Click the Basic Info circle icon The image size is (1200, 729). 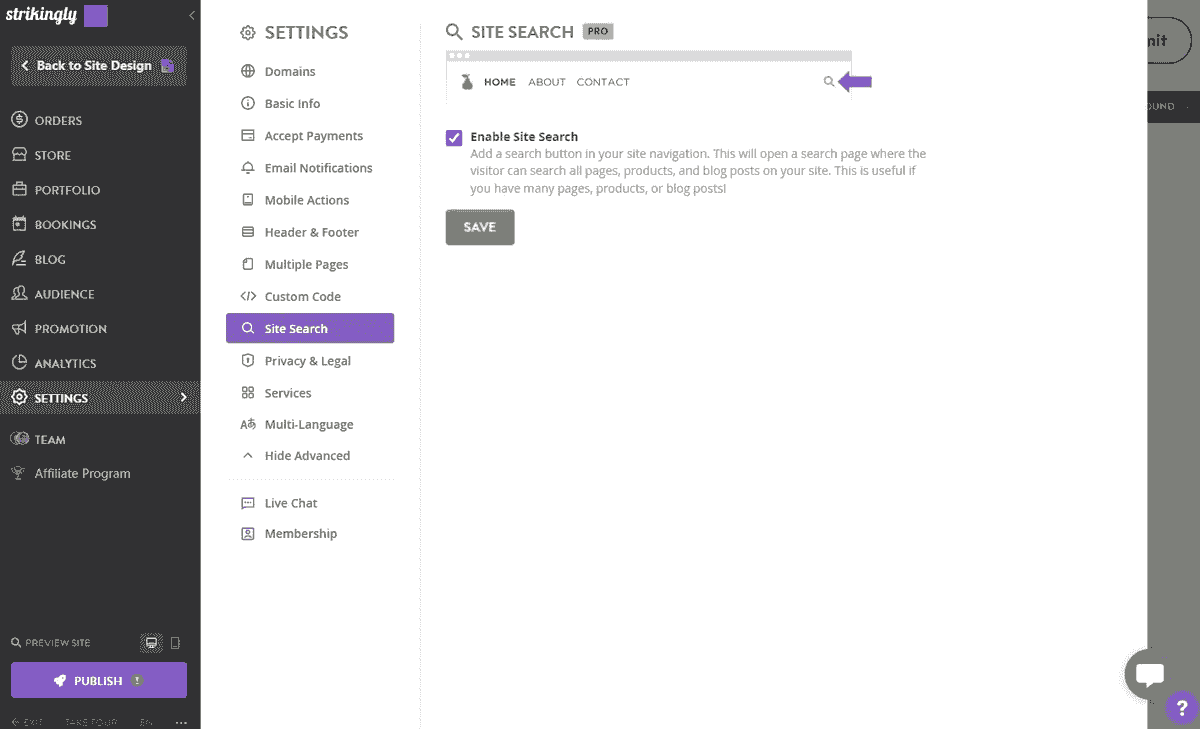coord(248,103)
